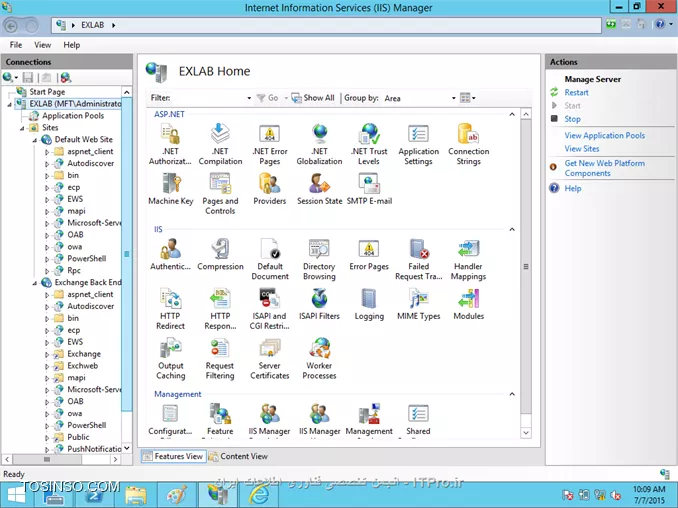Open Output Caching feature
Viewport: 678px width, 508px height.
170,358
